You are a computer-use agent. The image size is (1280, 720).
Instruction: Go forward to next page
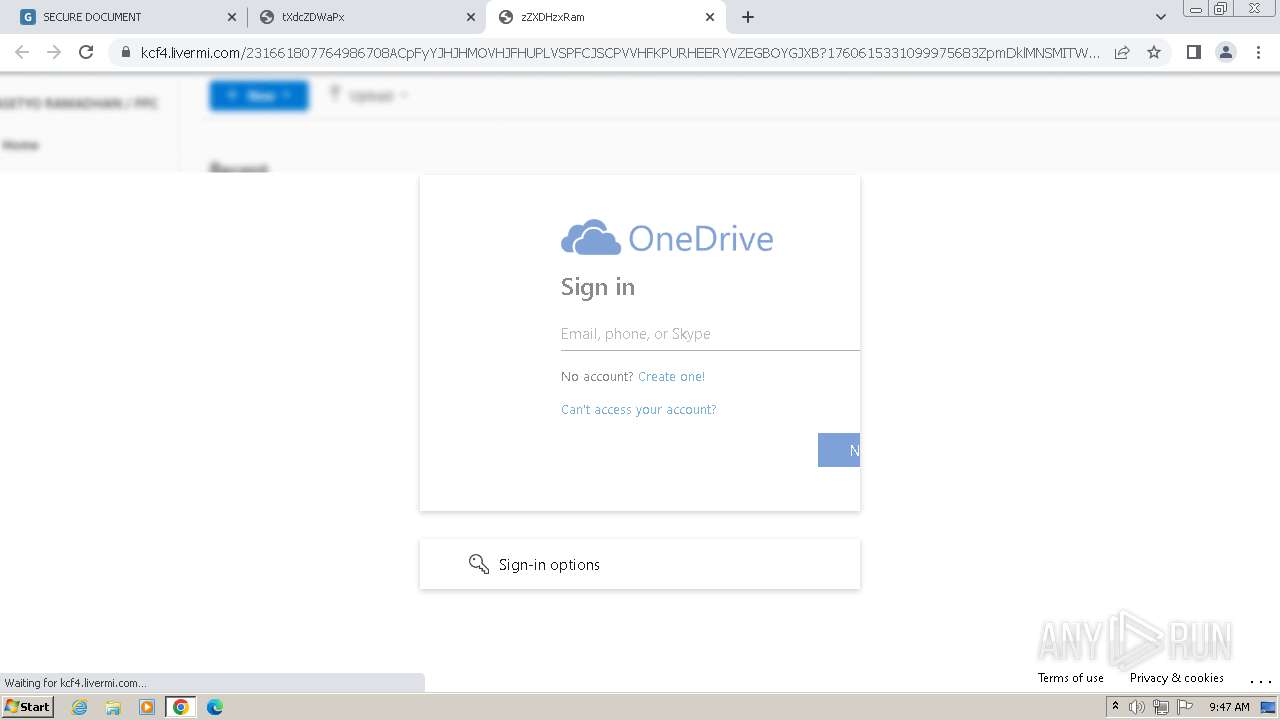(x=54, y=52)
